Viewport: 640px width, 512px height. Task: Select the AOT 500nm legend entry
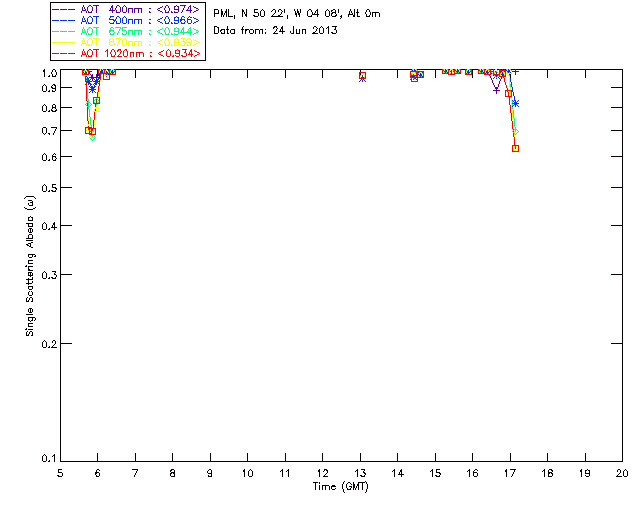click(126, 20)
